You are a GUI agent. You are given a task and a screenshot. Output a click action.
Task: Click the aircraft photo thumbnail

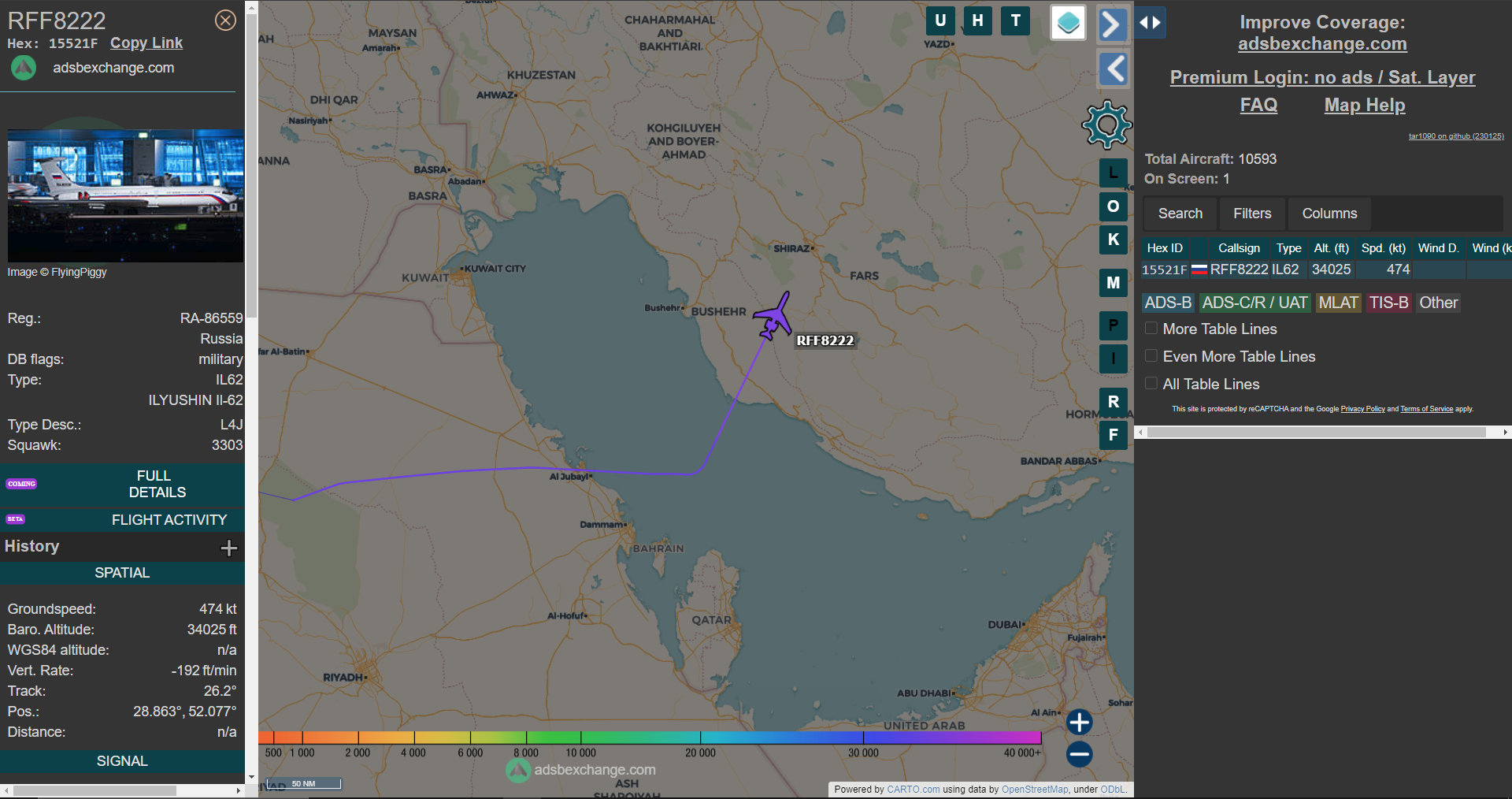tap(125, 195)
